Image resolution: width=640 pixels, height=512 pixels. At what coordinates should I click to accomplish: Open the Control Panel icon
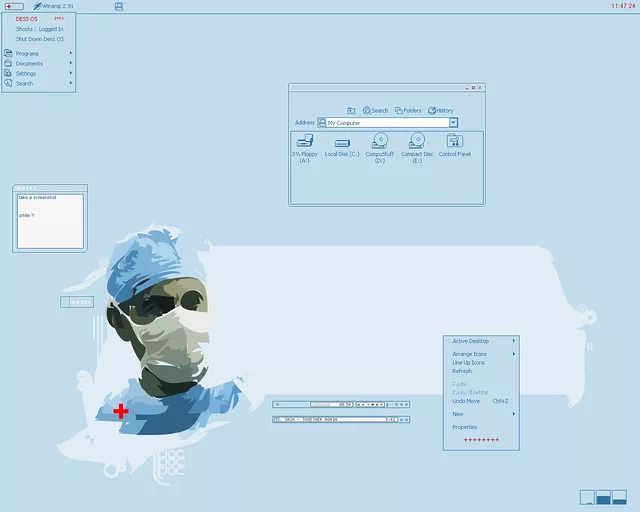[x=455, y=141]
